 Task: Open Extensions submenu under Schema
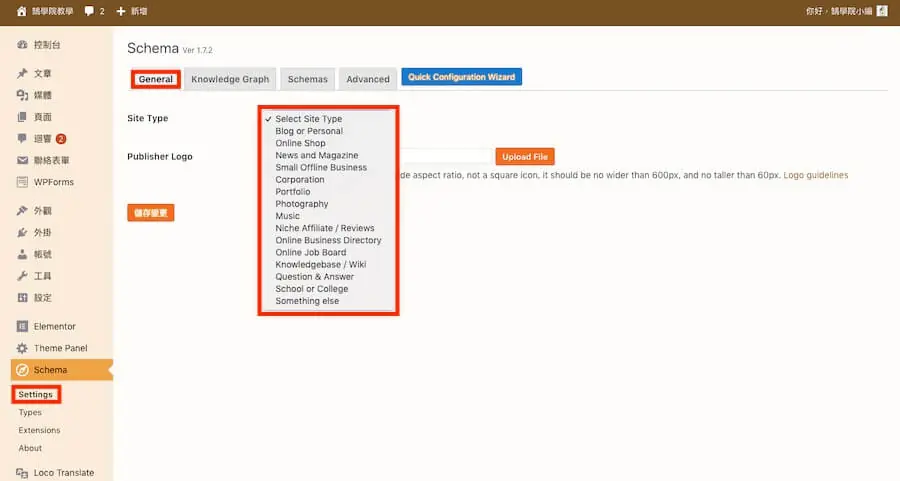[x=39, y=430]
